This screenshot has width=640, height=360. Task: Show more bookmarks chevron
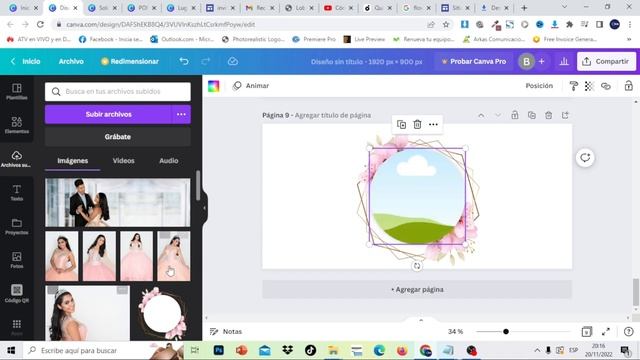pyautogui.click(x=629, y=39)
